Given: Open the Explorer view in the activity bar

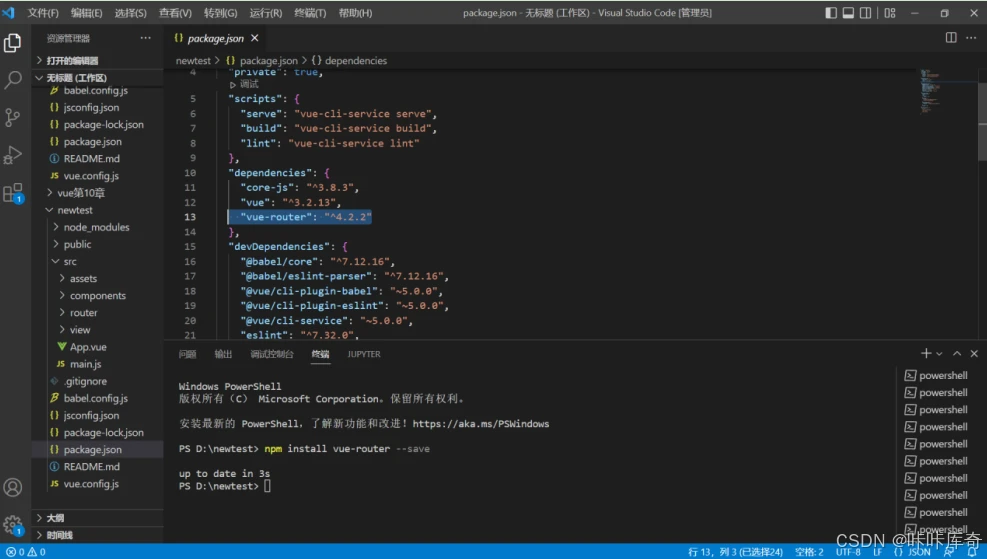Looking at the screenshot, I should pos(13,43).
